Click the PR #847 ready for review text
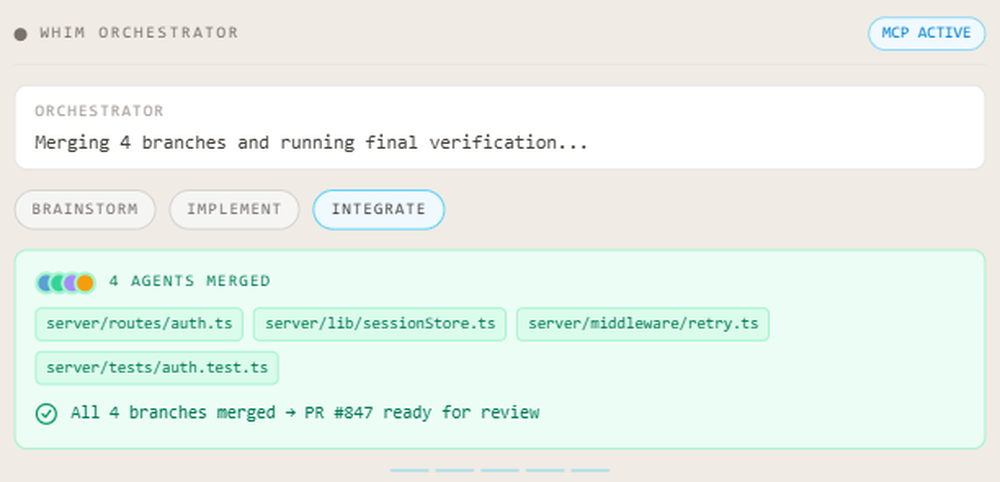The height and width of the screenshot is (482, 1000). pyautogui.click(x=422, y=413)
